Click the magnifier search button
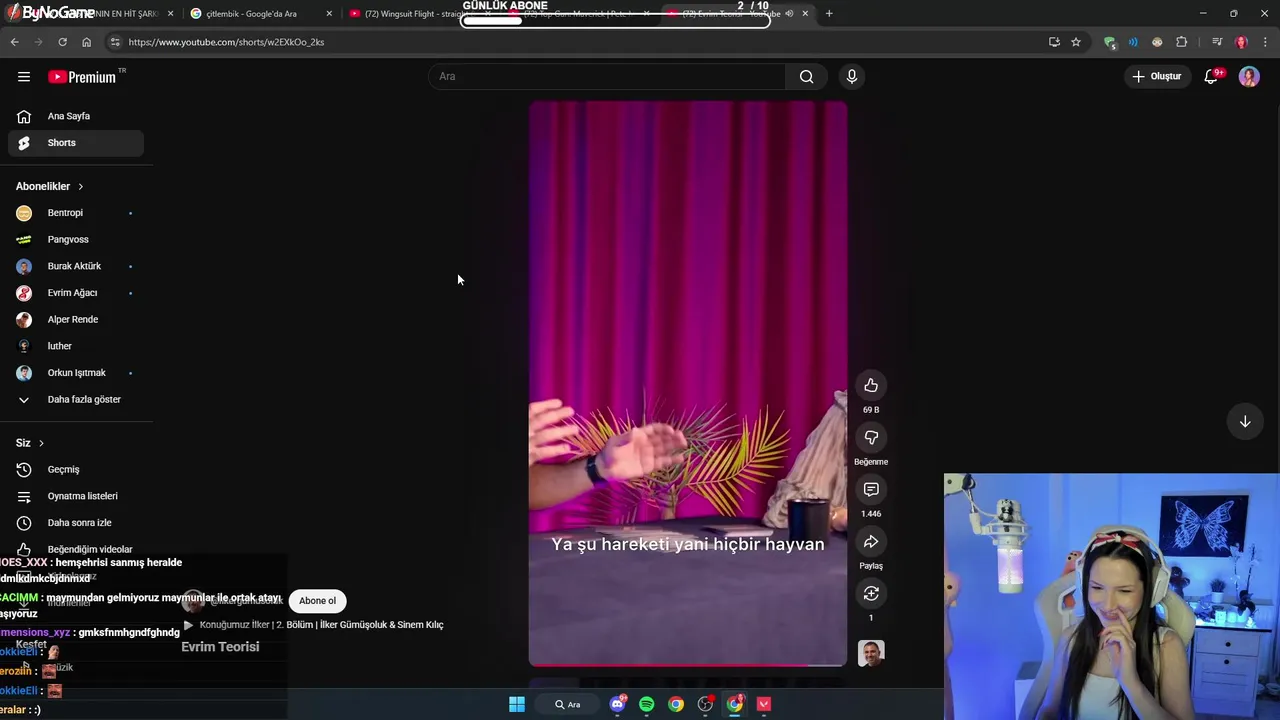 pos(806,77)
